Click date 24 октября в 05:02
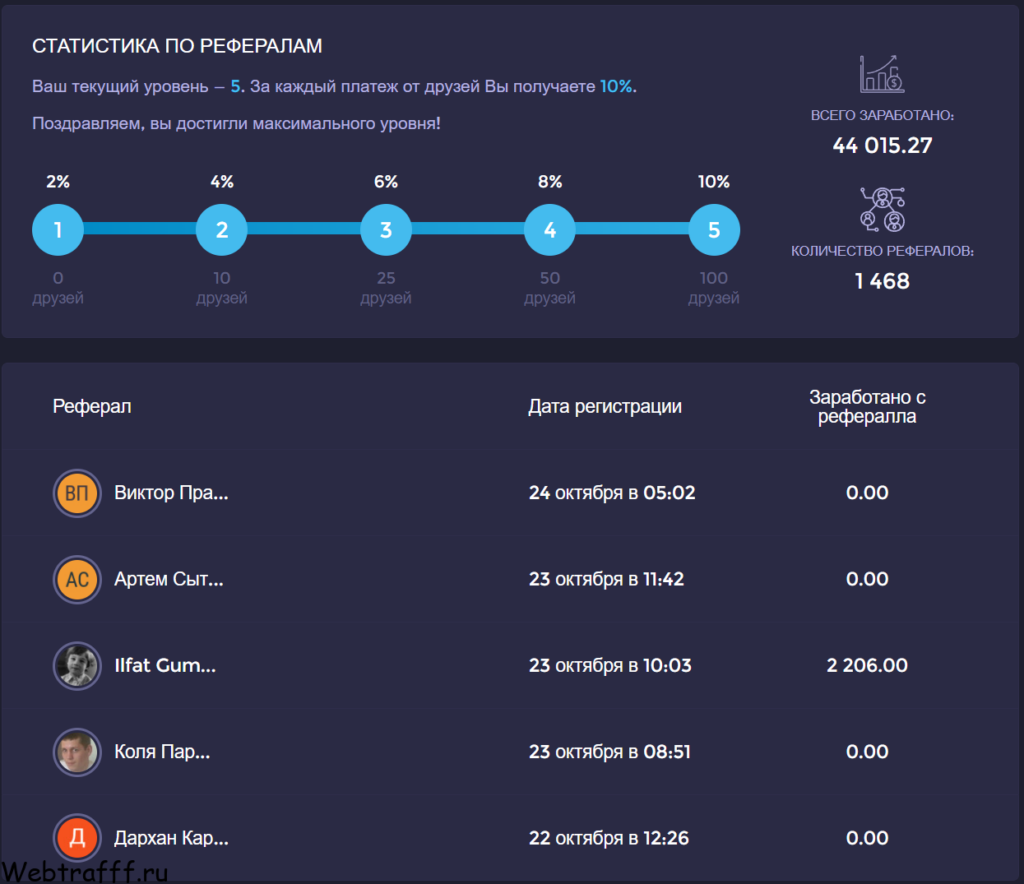Viewport: 1024px width, 884px height. click(x=612, y=493)
